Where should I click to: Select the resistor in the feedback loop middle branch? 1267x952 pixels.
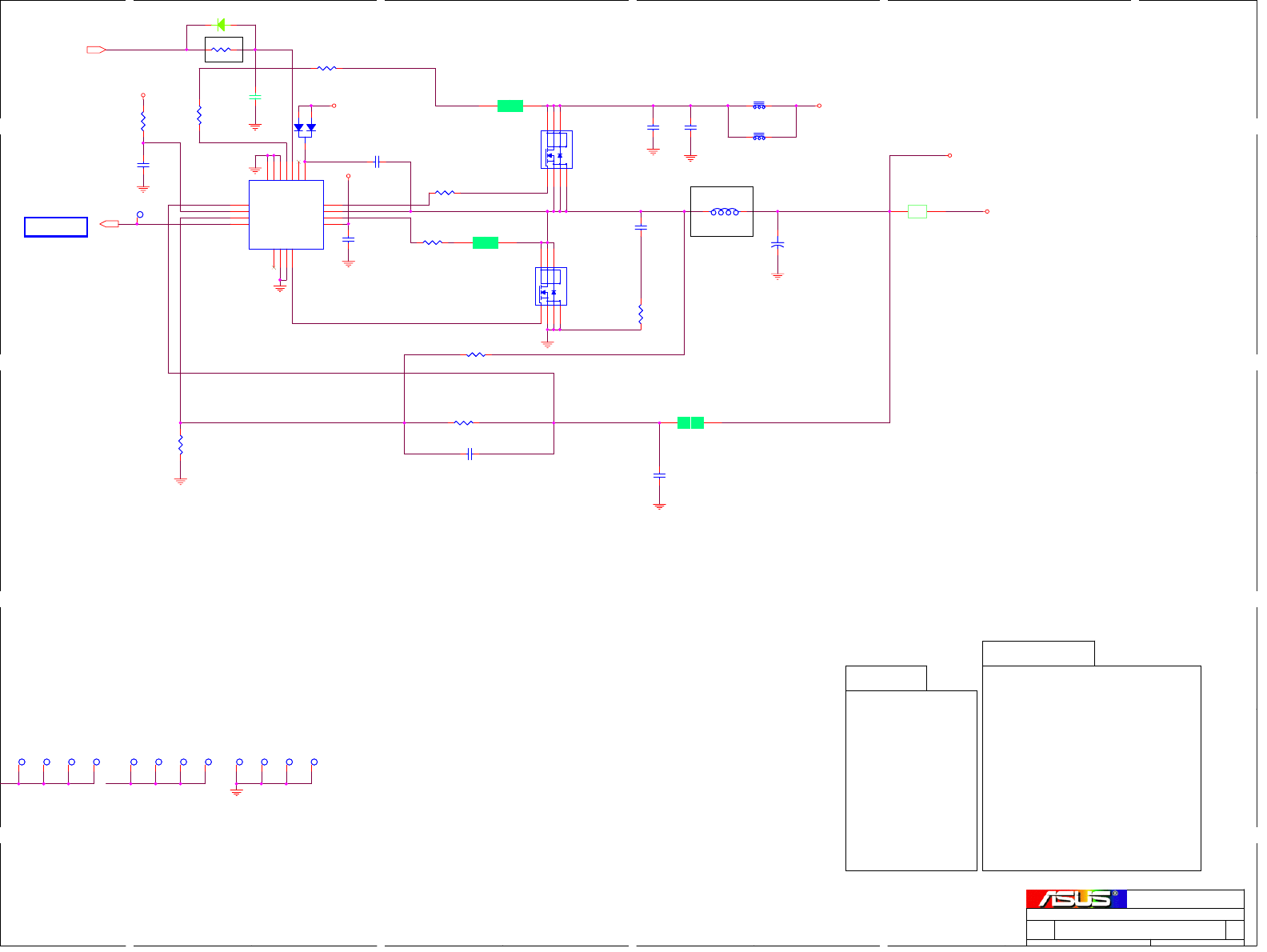[464, 422]
